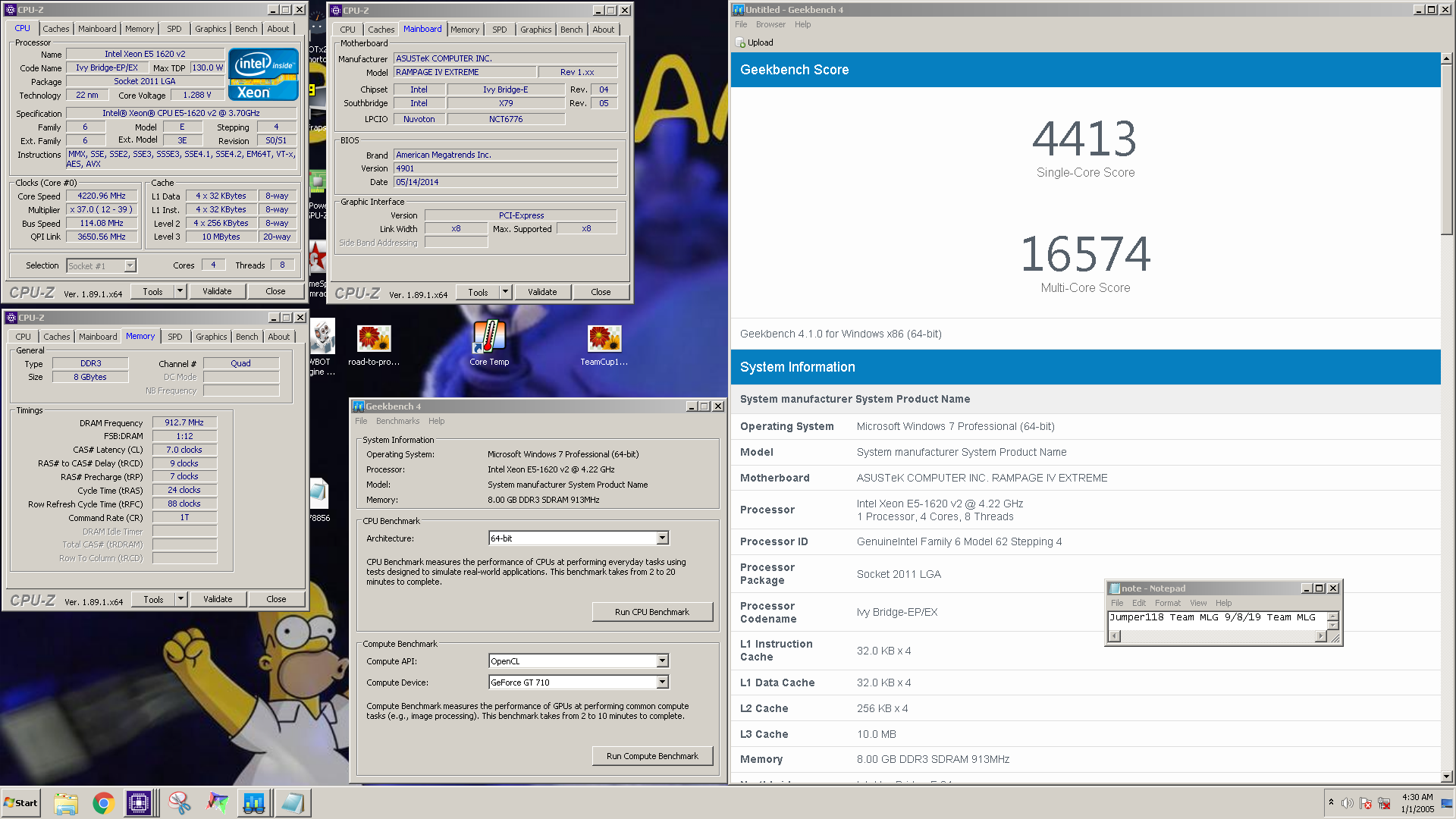Expand the Compute API OpenCL dropdown
The height and width of the screenshot is (819, 1456).
tap(662, 661)
